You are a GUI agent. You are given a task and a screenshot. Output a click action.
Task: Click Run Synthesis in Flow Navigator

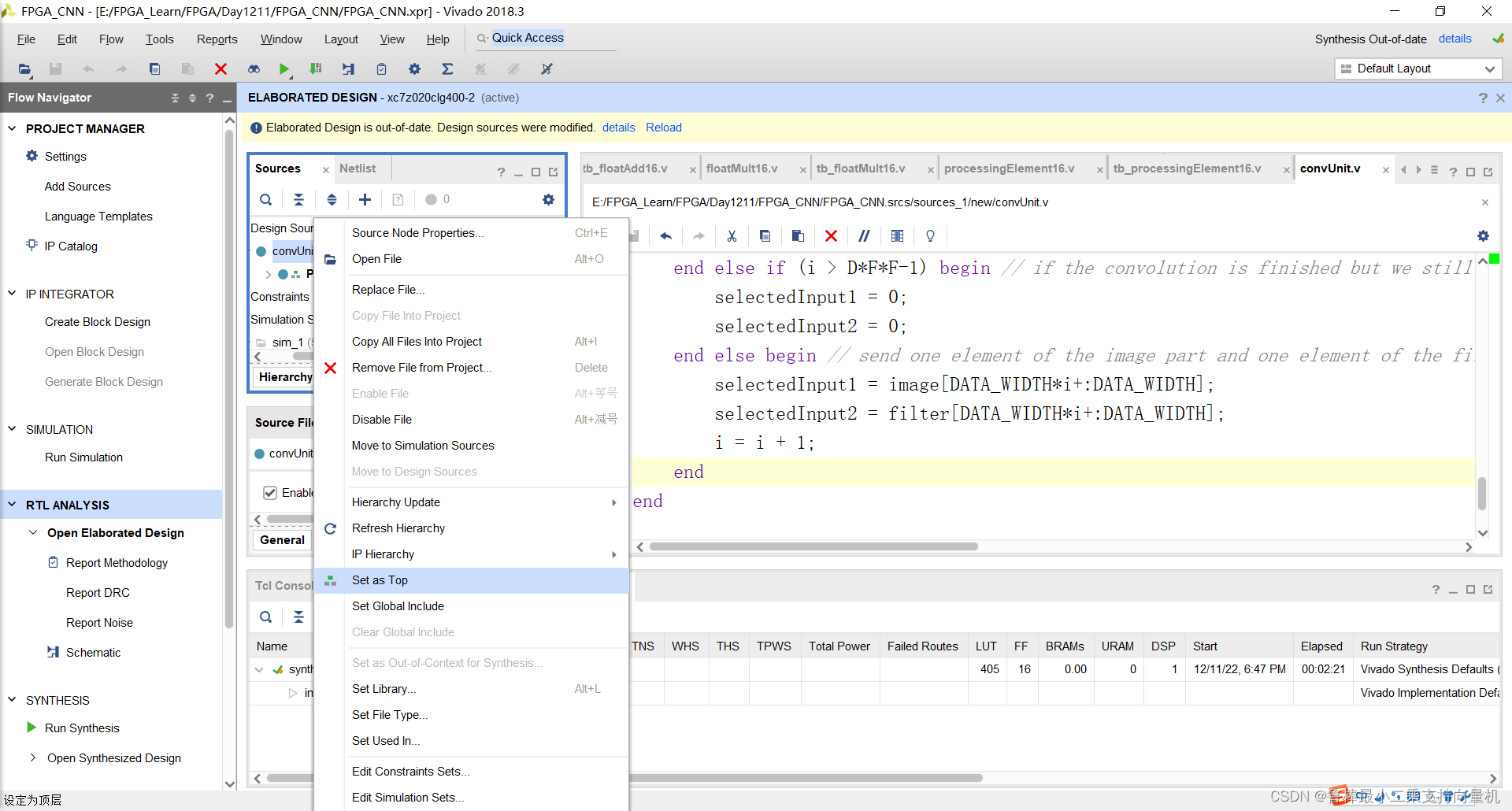click(x=82, y=728)
